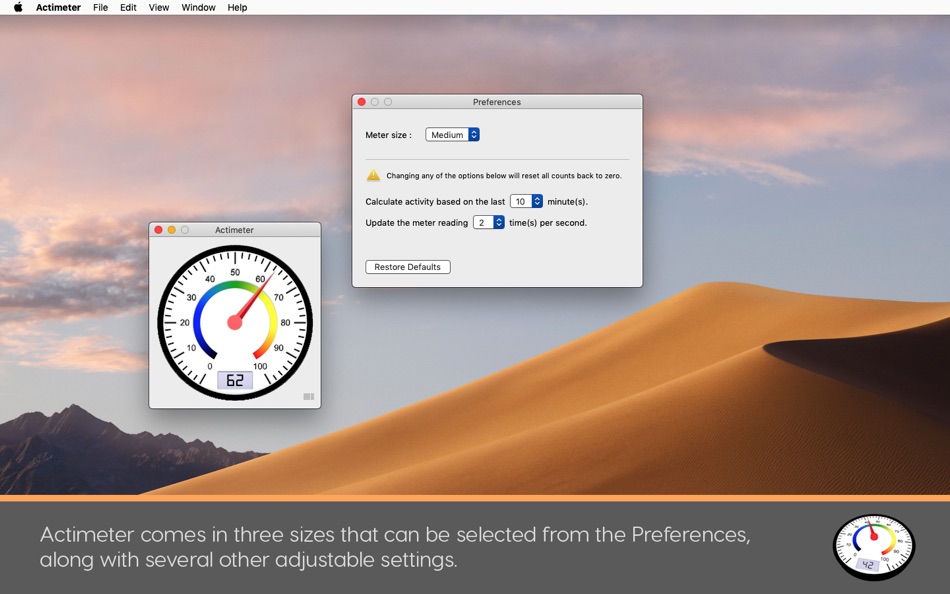Click the Actimeter gauge icon in the banner

[x=873, y=547]
